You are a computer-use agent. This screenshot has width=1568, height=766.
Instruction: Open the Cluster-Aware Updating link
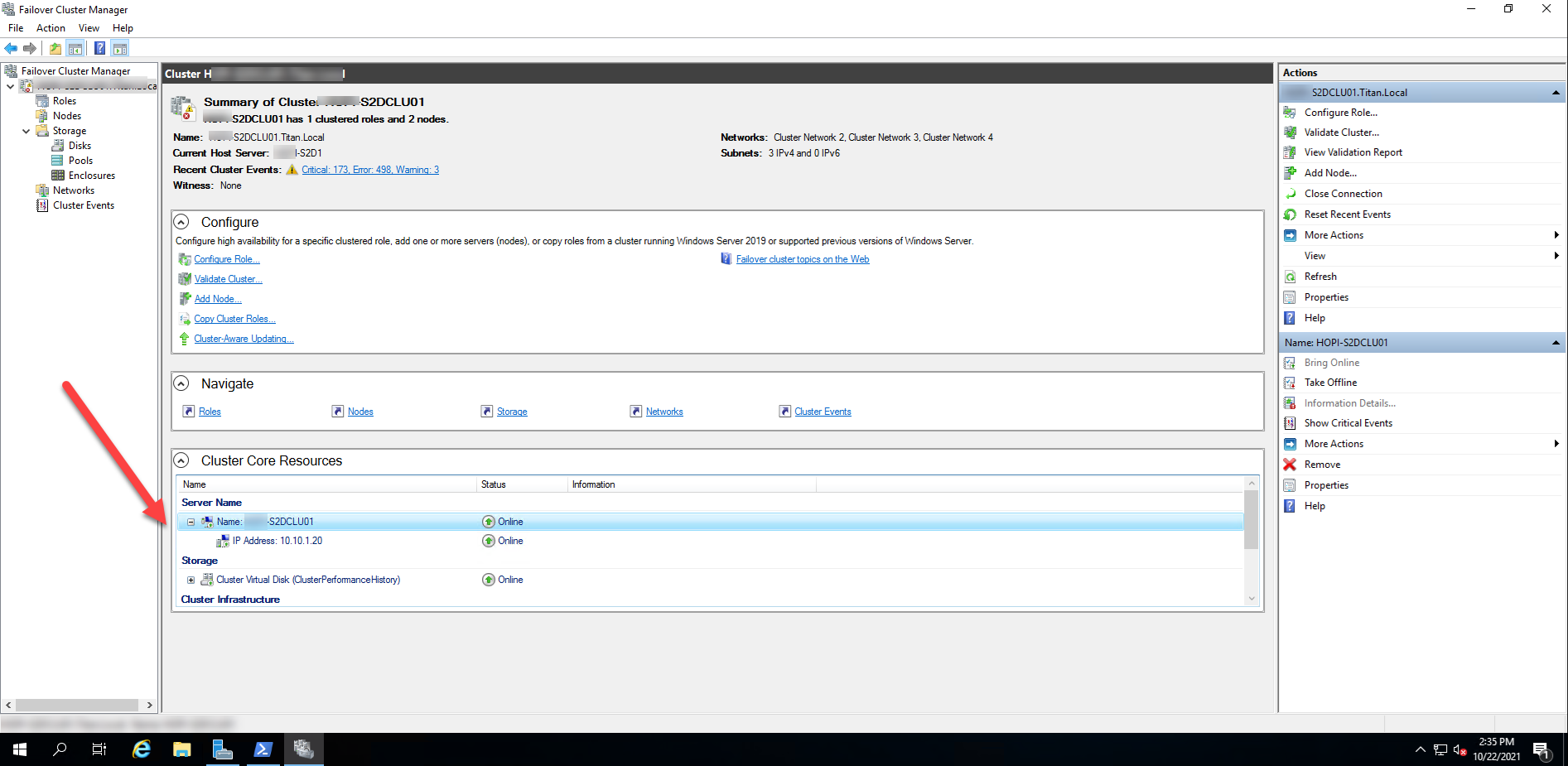tap(244, 339)
